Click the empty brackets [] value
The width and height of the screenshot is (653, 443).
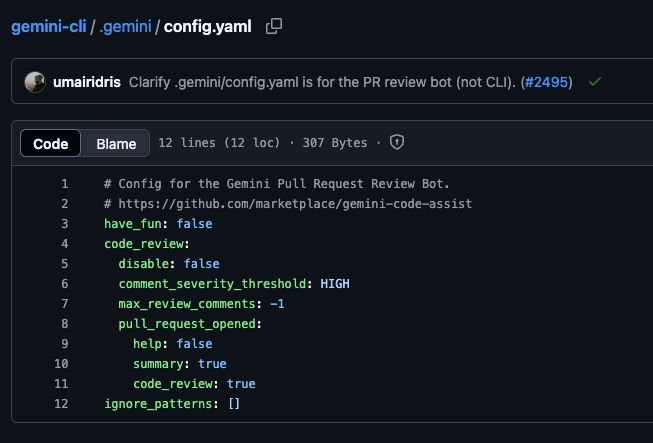pos(234,403)
